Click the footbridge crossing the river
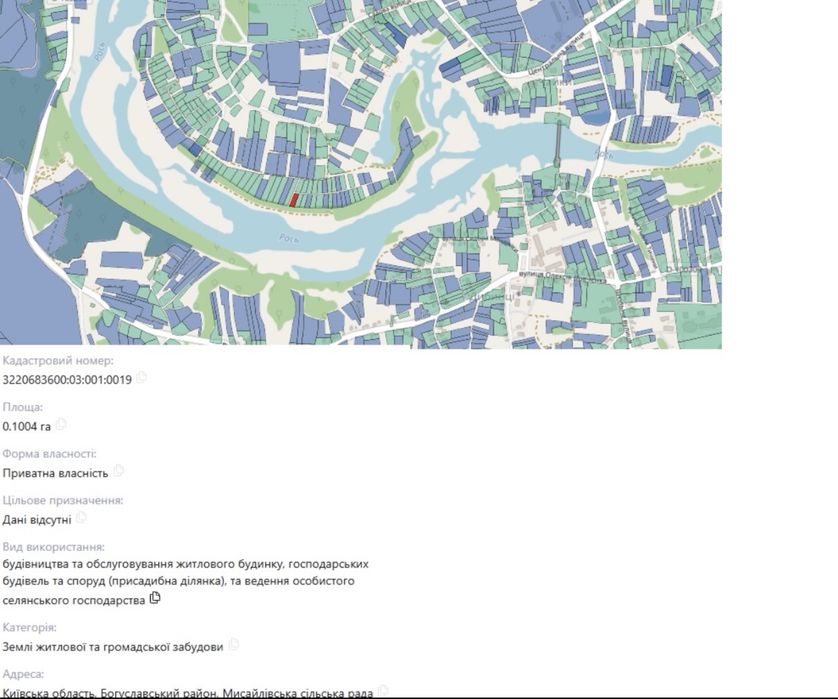838x699 pixels. click(558, 142)
